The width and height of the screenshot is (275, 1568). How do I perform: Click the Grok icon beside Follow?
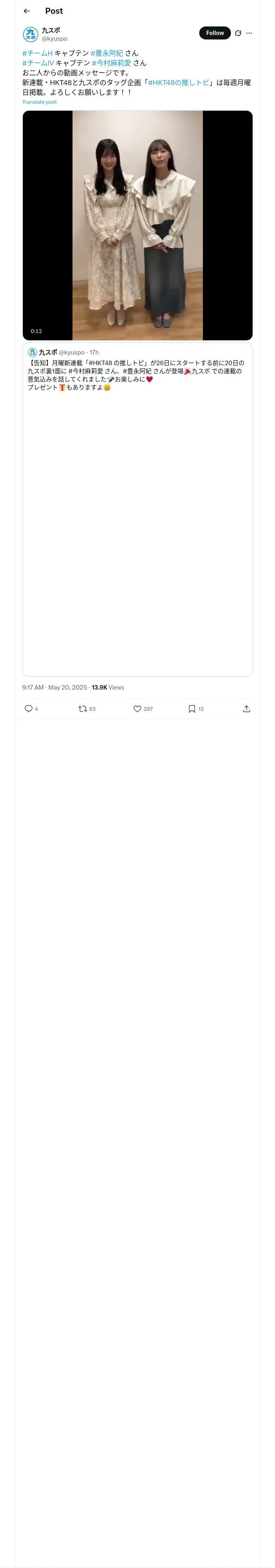click(238, 33)
